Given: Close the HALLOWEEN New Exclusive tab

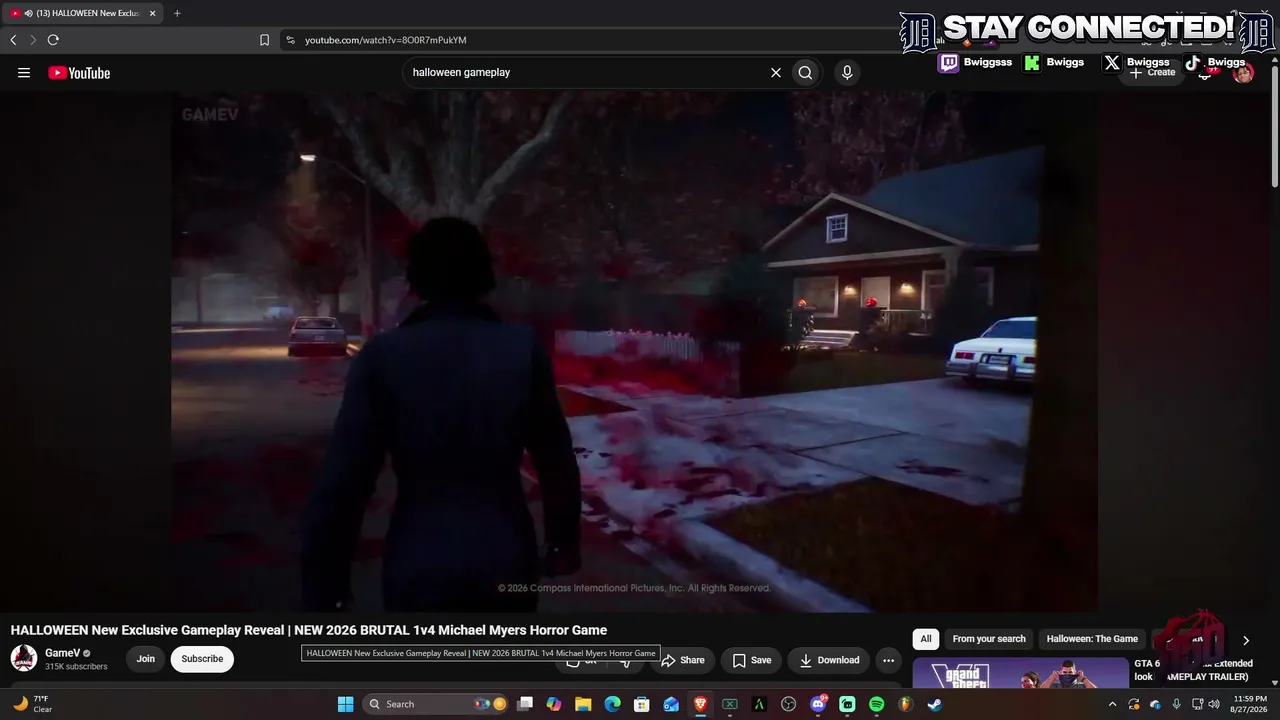Looking at the screenshot, I should (153, 13).
